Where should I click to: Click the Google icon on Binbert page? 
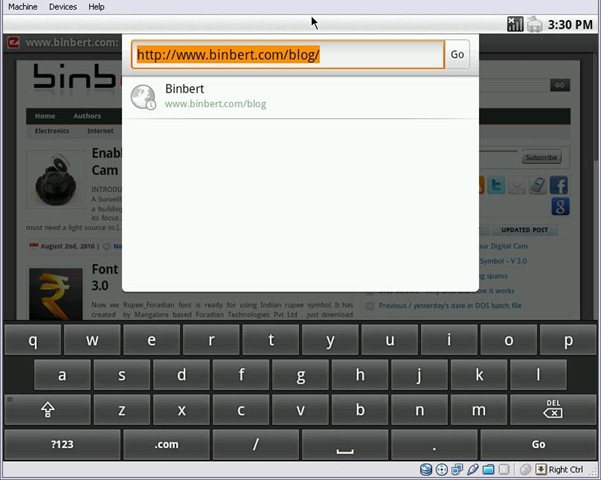tap(560, 207)
